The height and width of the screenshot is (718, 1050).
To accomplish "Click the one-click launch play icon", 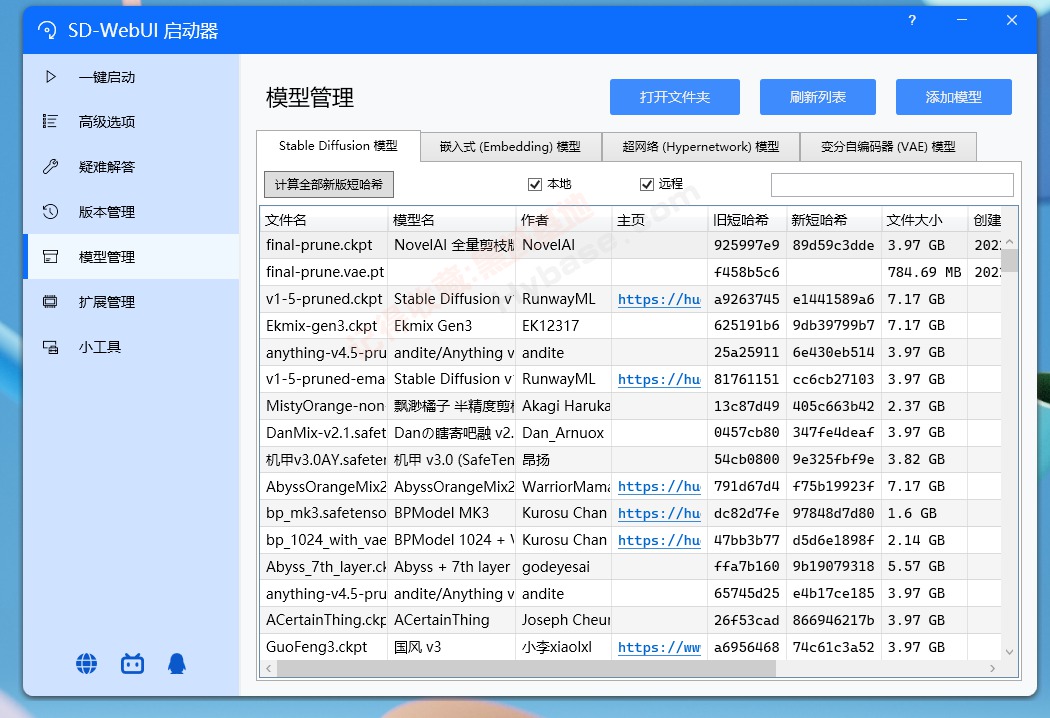I will pyautogui.click(x=51, y=77).
